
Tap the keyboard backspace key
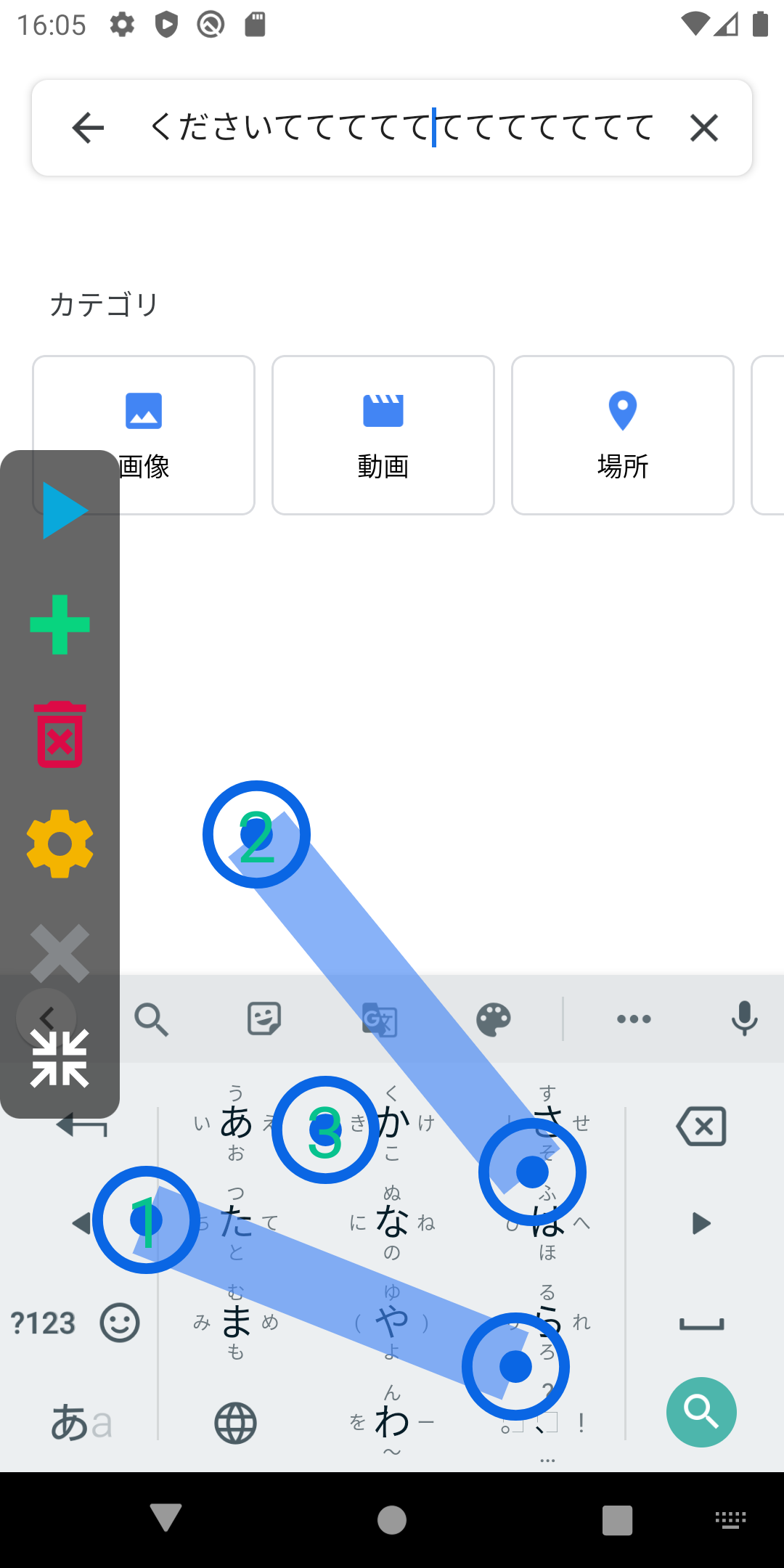[x=701, y=1127]
